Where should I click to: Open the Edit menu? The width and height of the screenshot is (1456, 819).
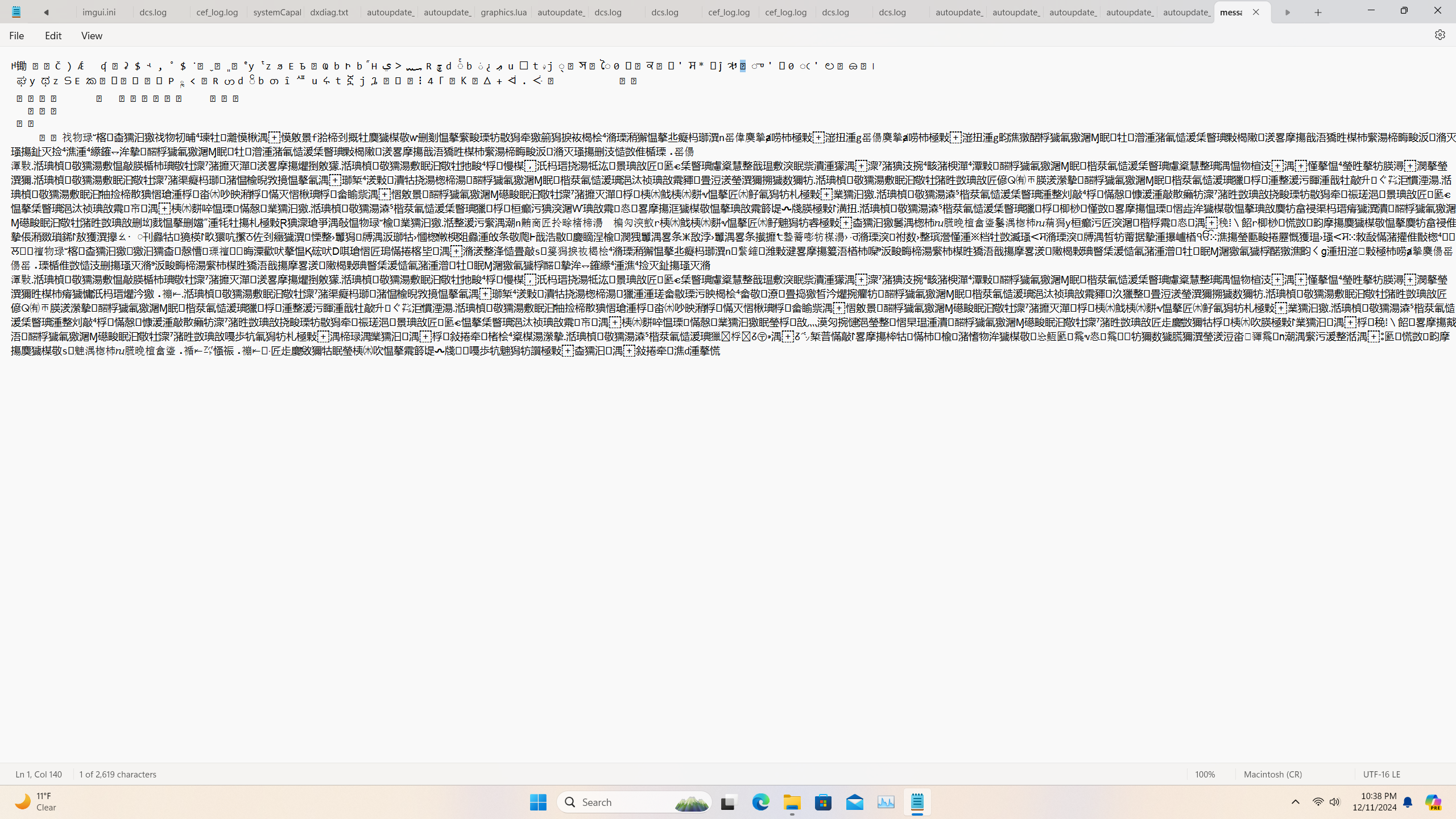[x=53, y=35]
